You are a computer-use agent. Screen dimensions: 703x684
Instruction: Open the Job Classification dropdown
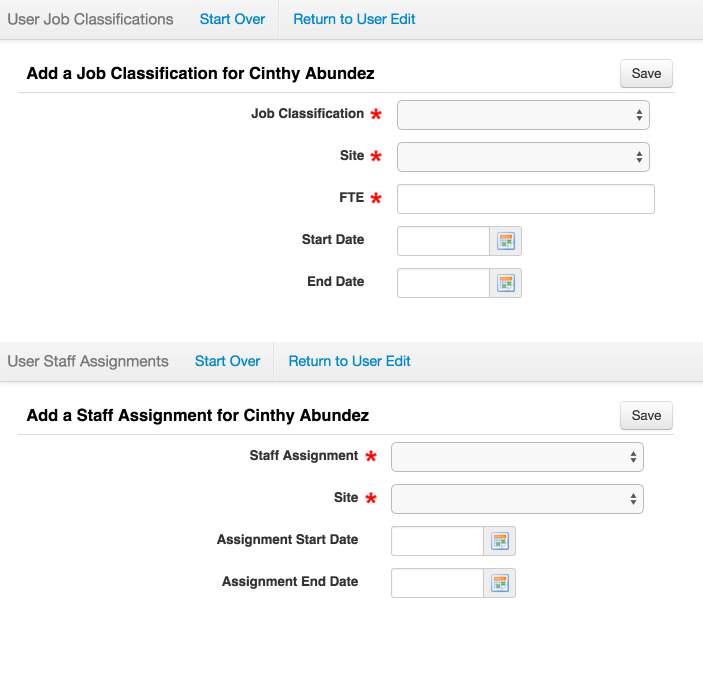(x=523, y=115)
